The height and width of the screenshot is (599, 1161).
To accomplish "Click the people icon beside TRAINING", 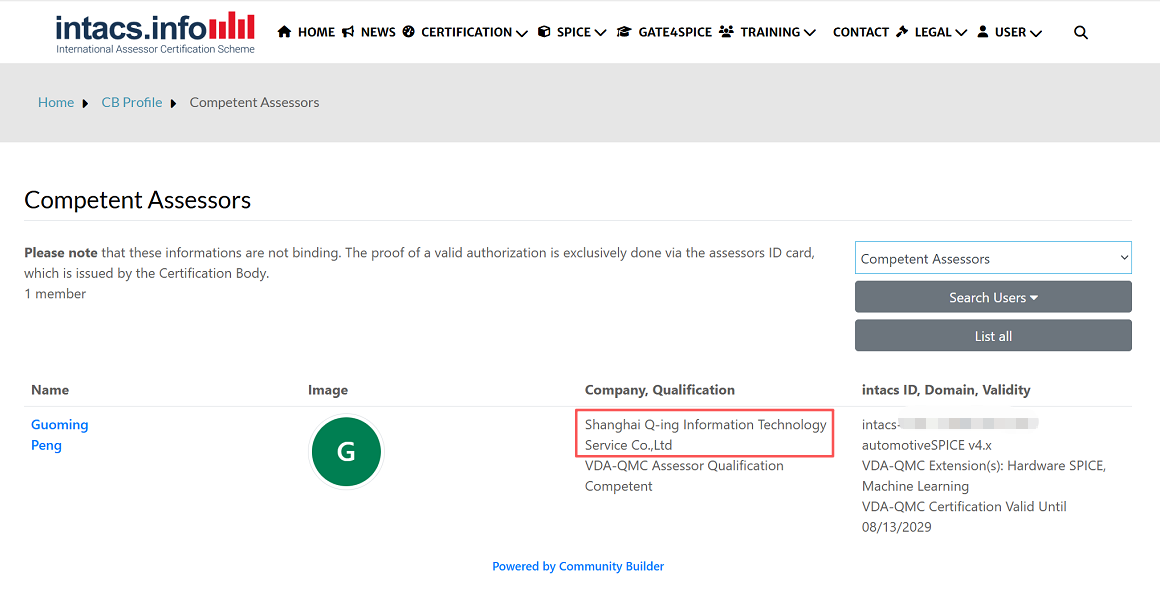I will point(726,32).
